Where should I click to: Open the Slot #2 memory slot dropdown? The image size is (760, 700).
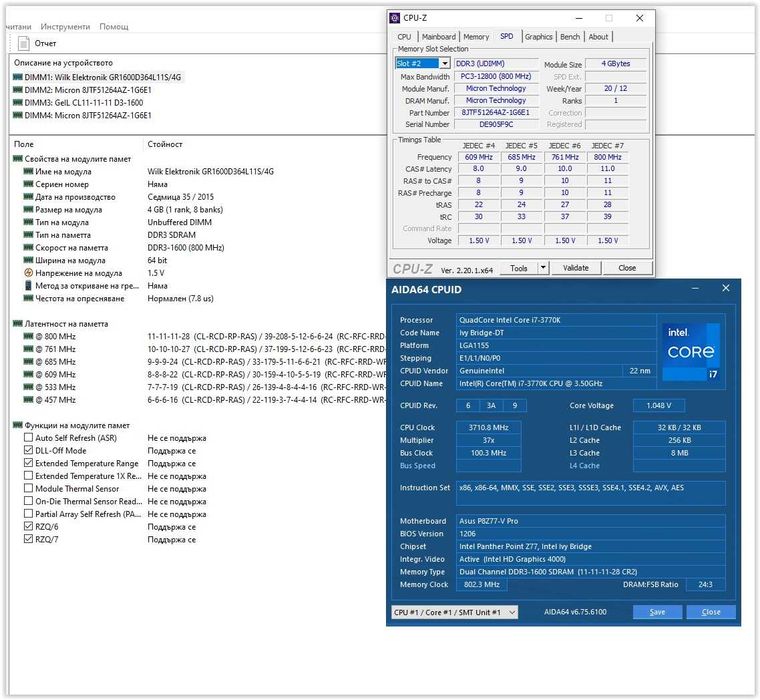point(444,64)
